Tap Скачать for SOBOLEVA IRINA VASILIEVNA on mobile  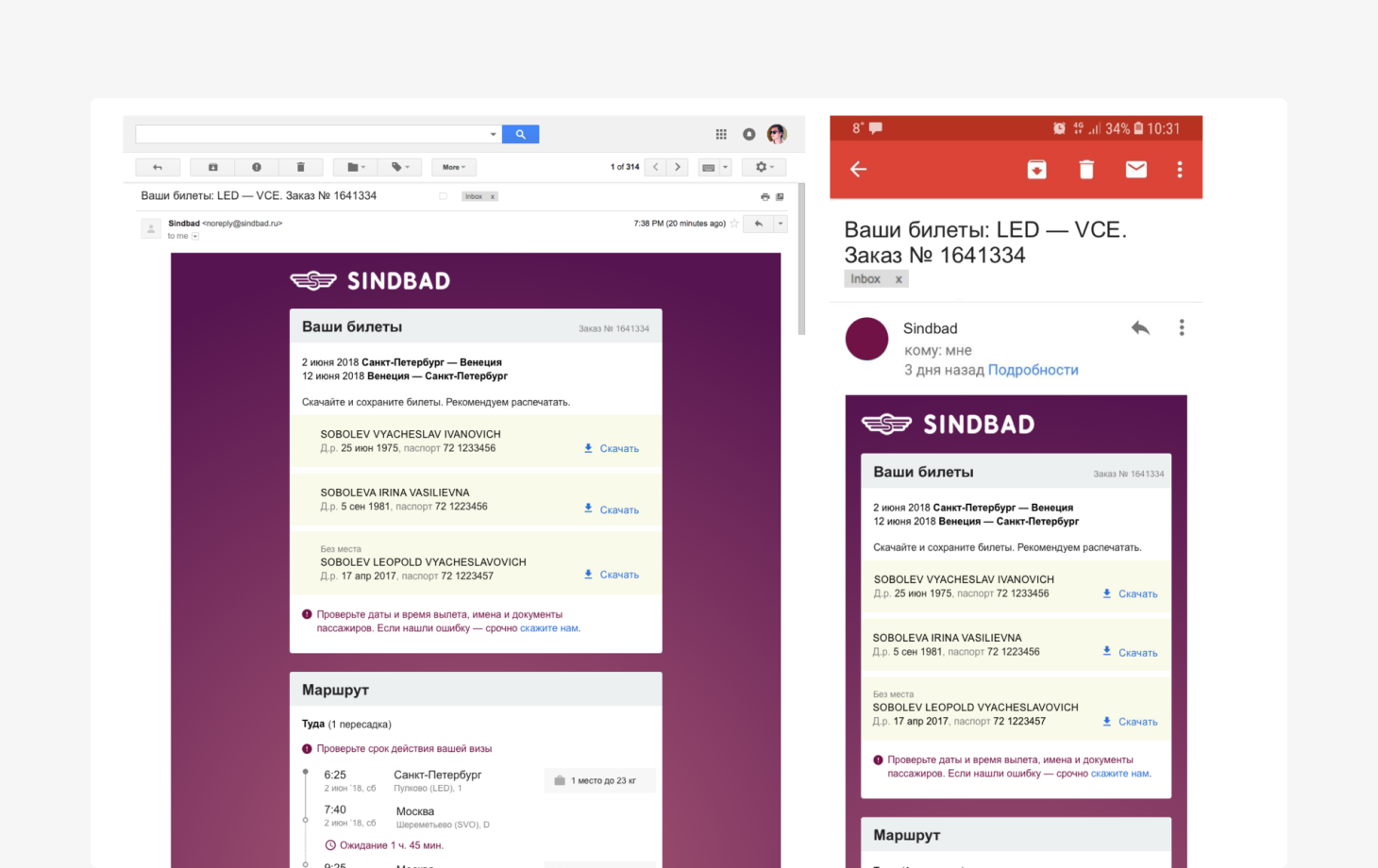(1130, 652)
